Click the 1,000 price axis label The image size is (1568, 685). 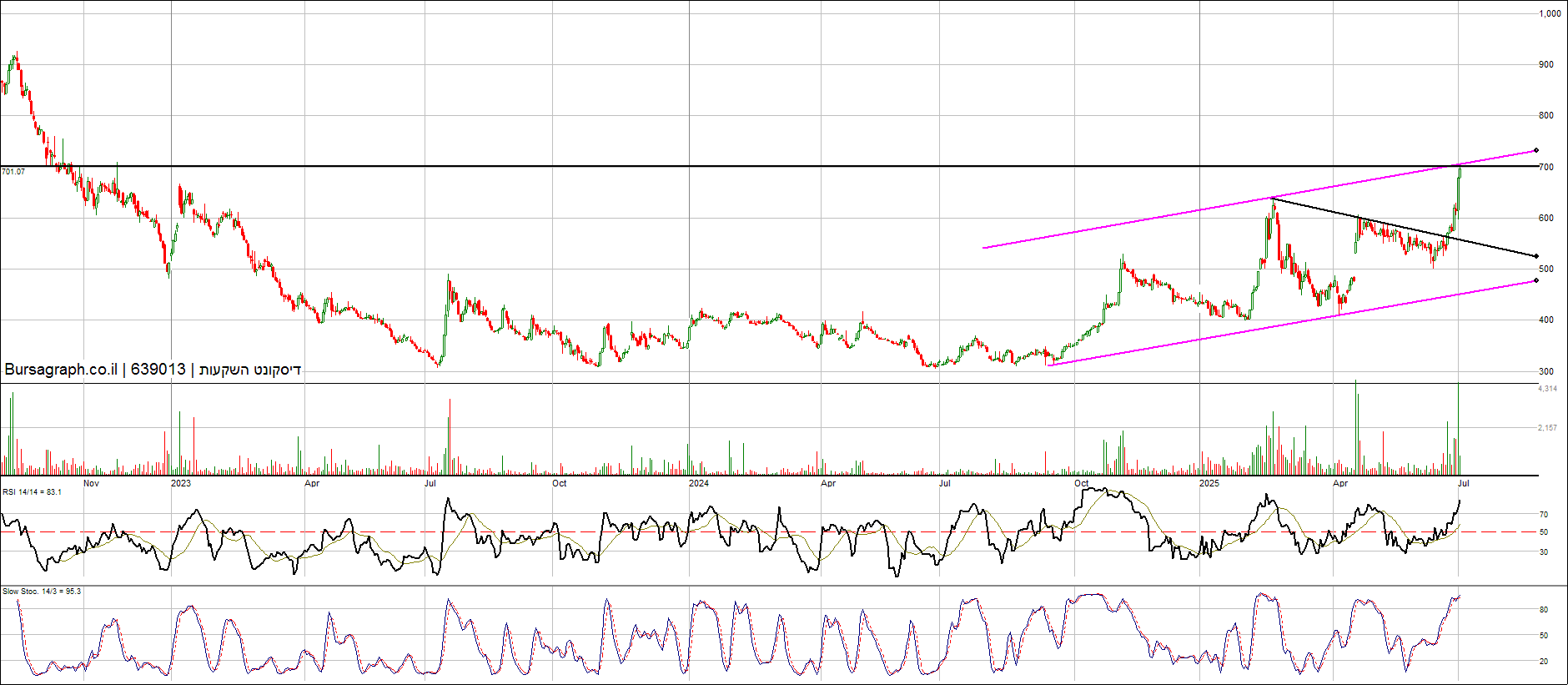coord(1550,14)
